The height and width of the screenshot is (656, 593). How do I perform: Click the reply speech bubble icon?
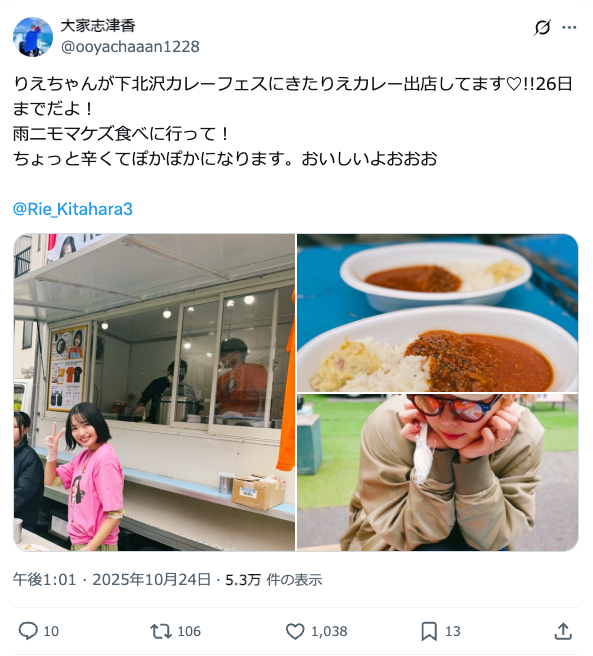tap(28, 631)
